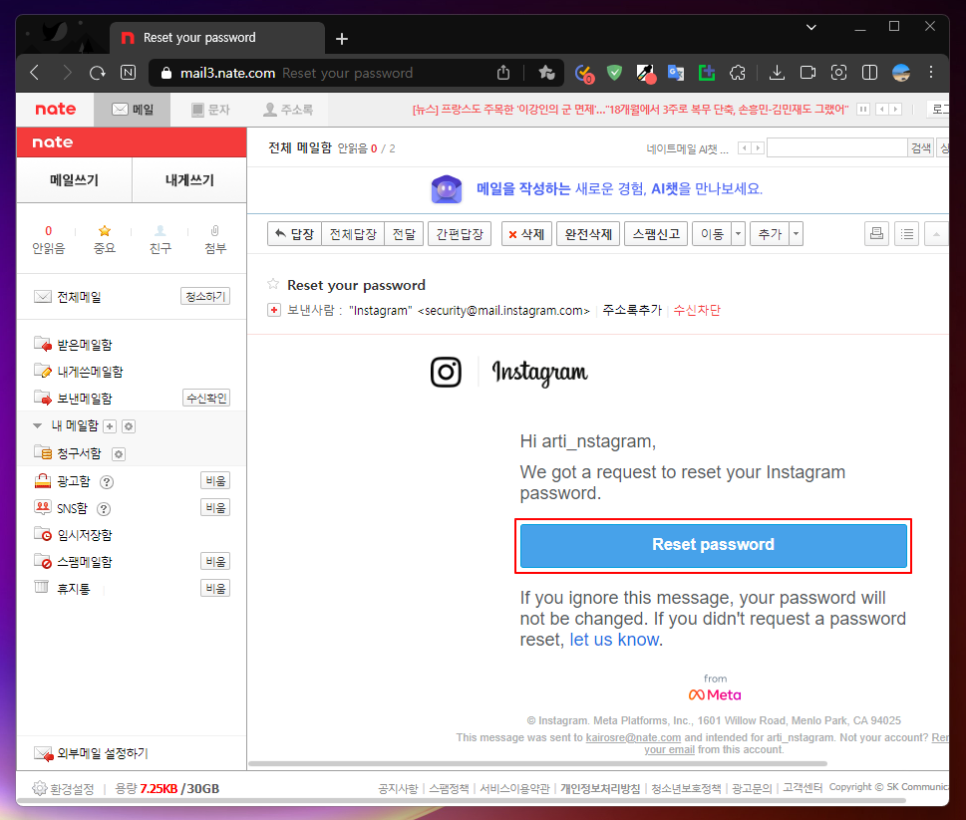Star the Reset your password email
The image size is (966, 820).
pos(273,284)
